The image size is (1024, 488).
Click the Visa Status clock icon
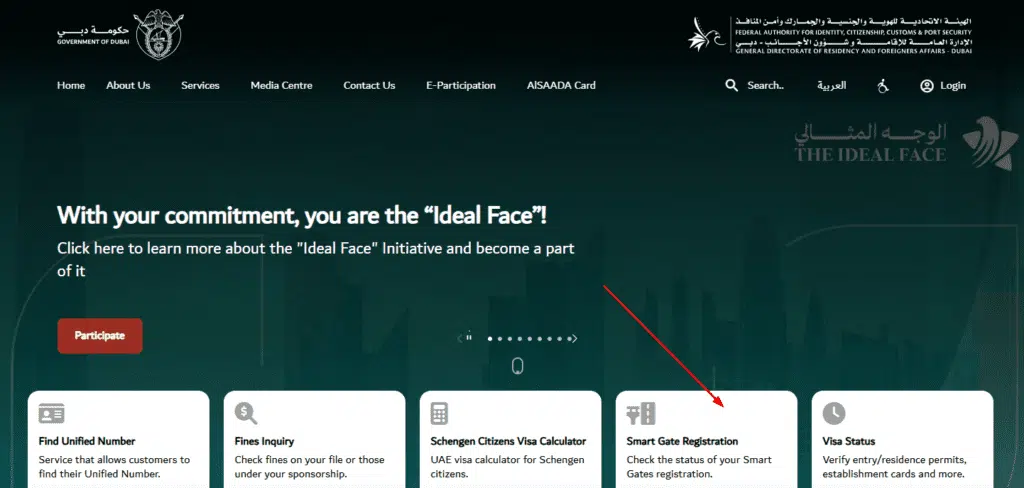point(834,414)
